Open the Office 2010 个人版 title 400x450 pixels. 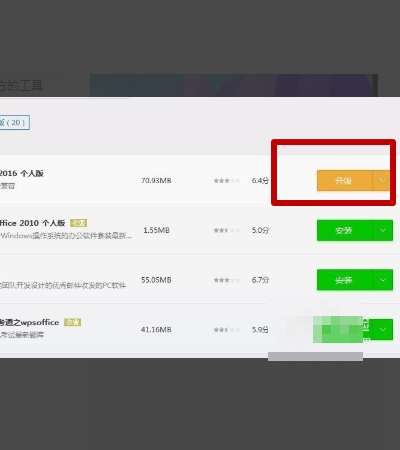pyautogui.click(x=32, y=223)
